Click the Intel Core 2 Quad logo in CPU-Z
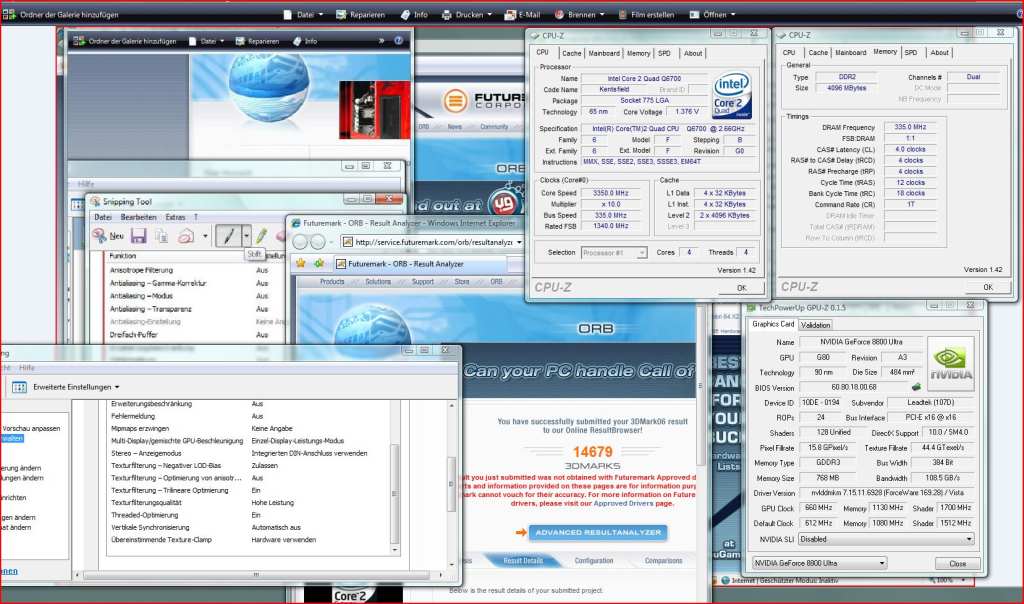Image resolution: width=1024 pixels, height=604 pixels. pos(731,95)
